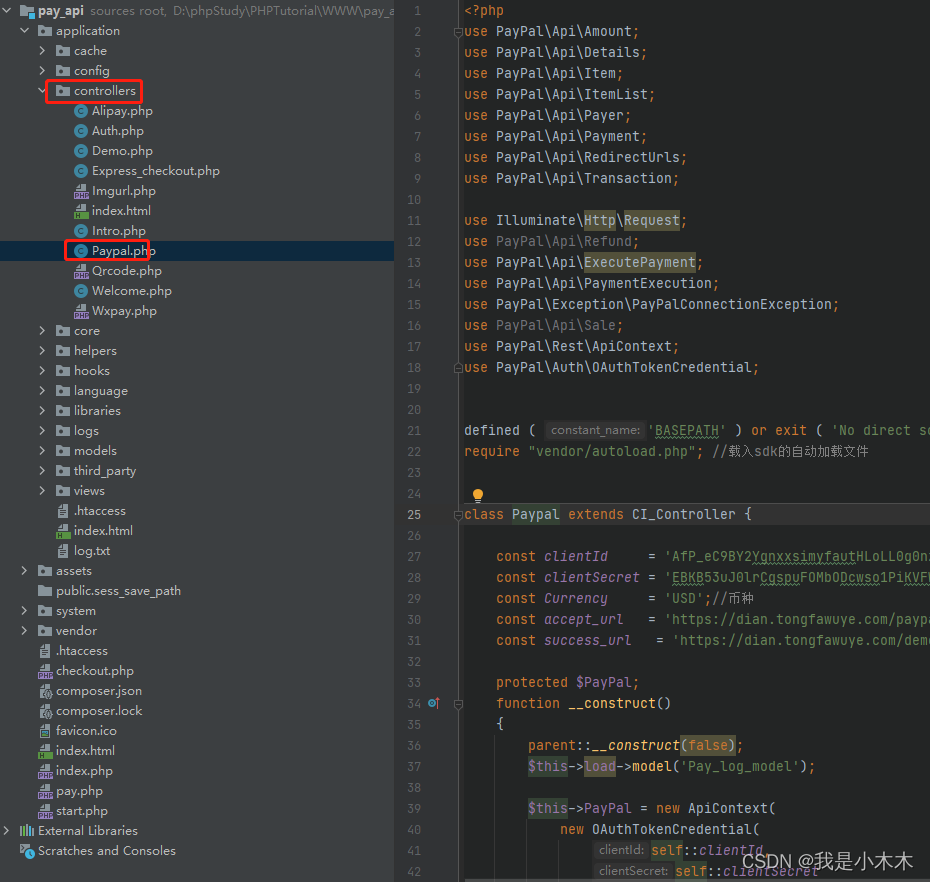This screenshot has width=930, height=882.
Task: Click the Imgurl.php PHP file icon
Action: point(81,191)
